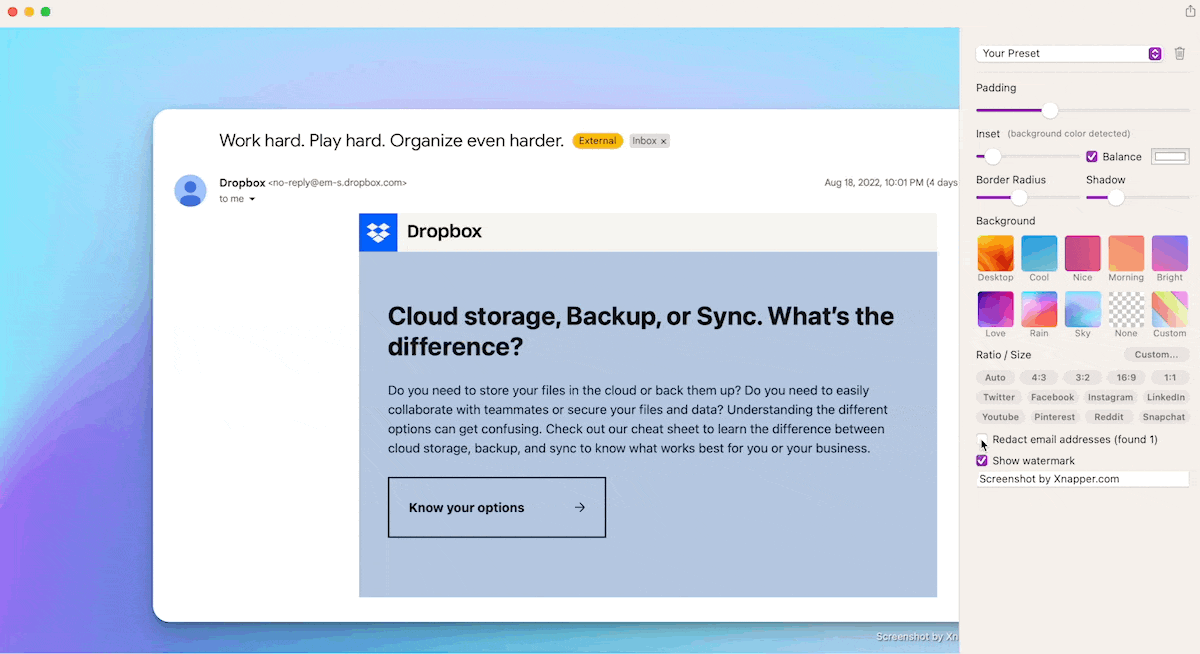Viewport: 1200px width, 654px height.
Task: Click the "background color detected" note
Action: click(x=1069, y=134)
